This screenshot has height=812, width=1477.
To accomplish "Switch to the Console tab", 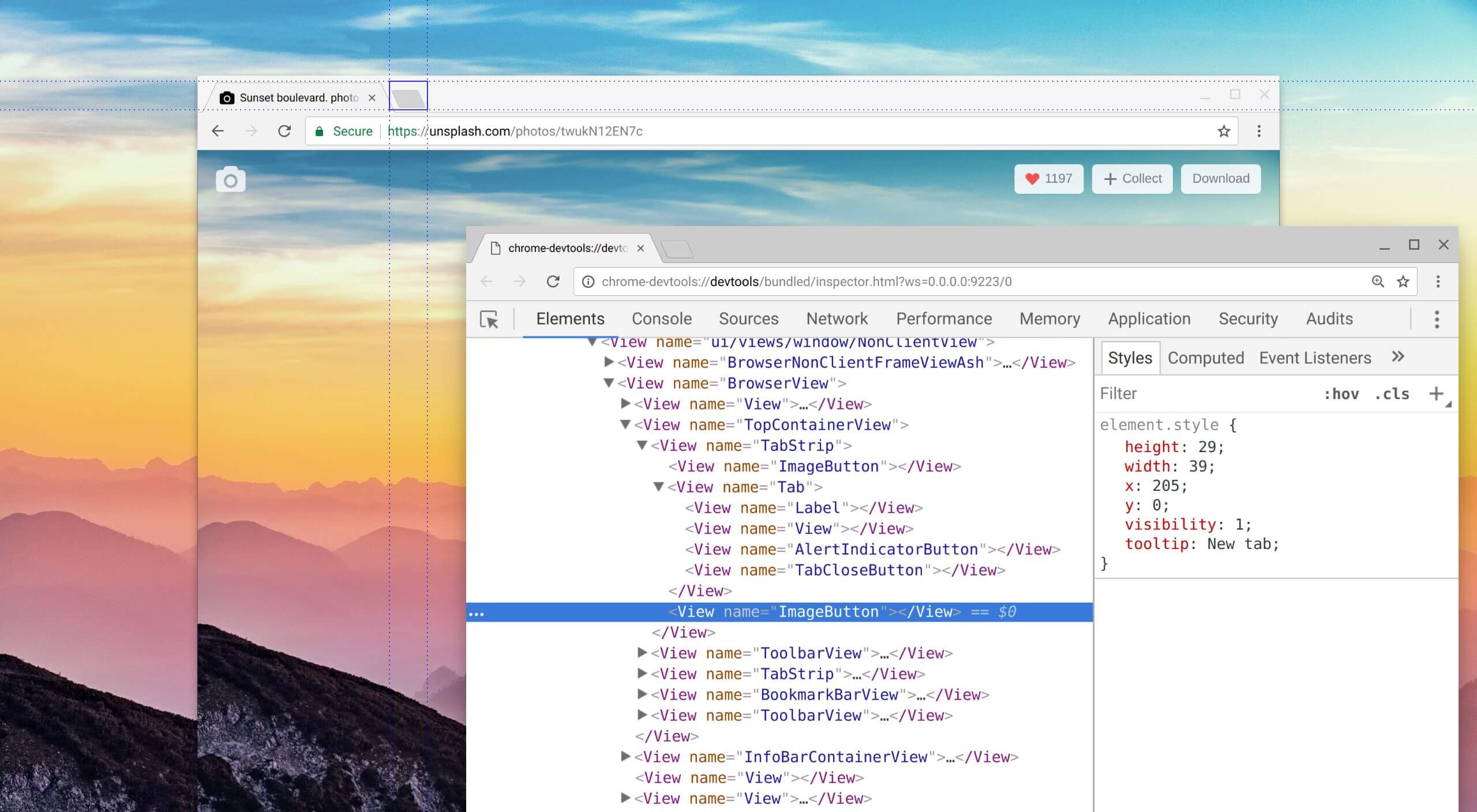I will click(x=661, y=319).
